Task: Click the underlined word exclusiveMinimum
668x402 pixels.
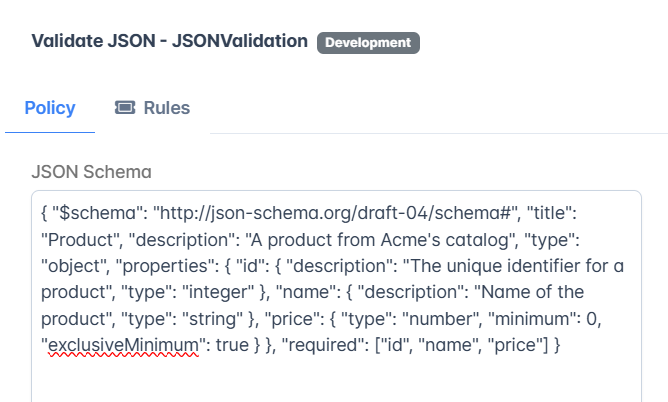Action: point(123,345)
